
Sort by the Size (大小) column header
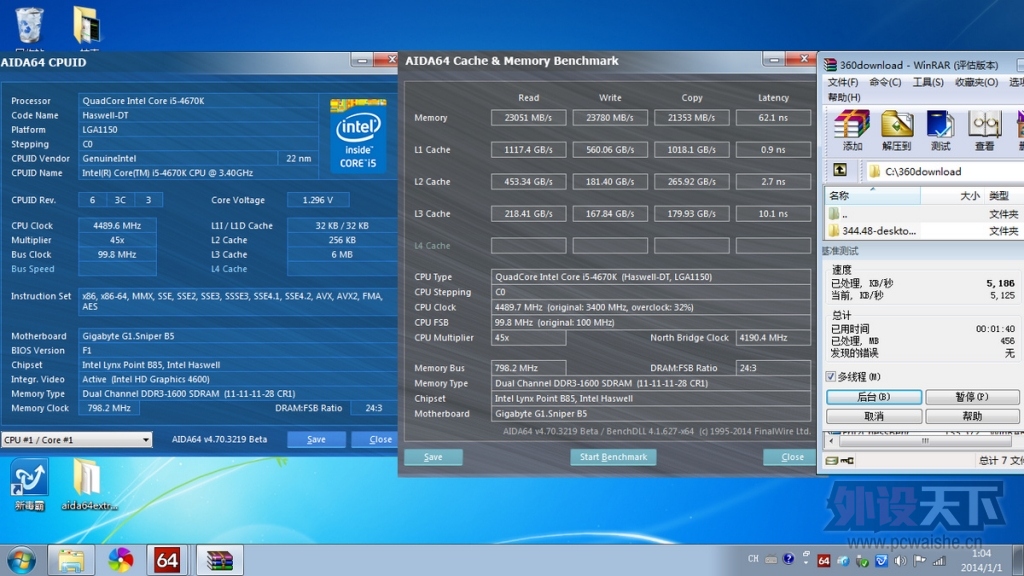[952, 195]
